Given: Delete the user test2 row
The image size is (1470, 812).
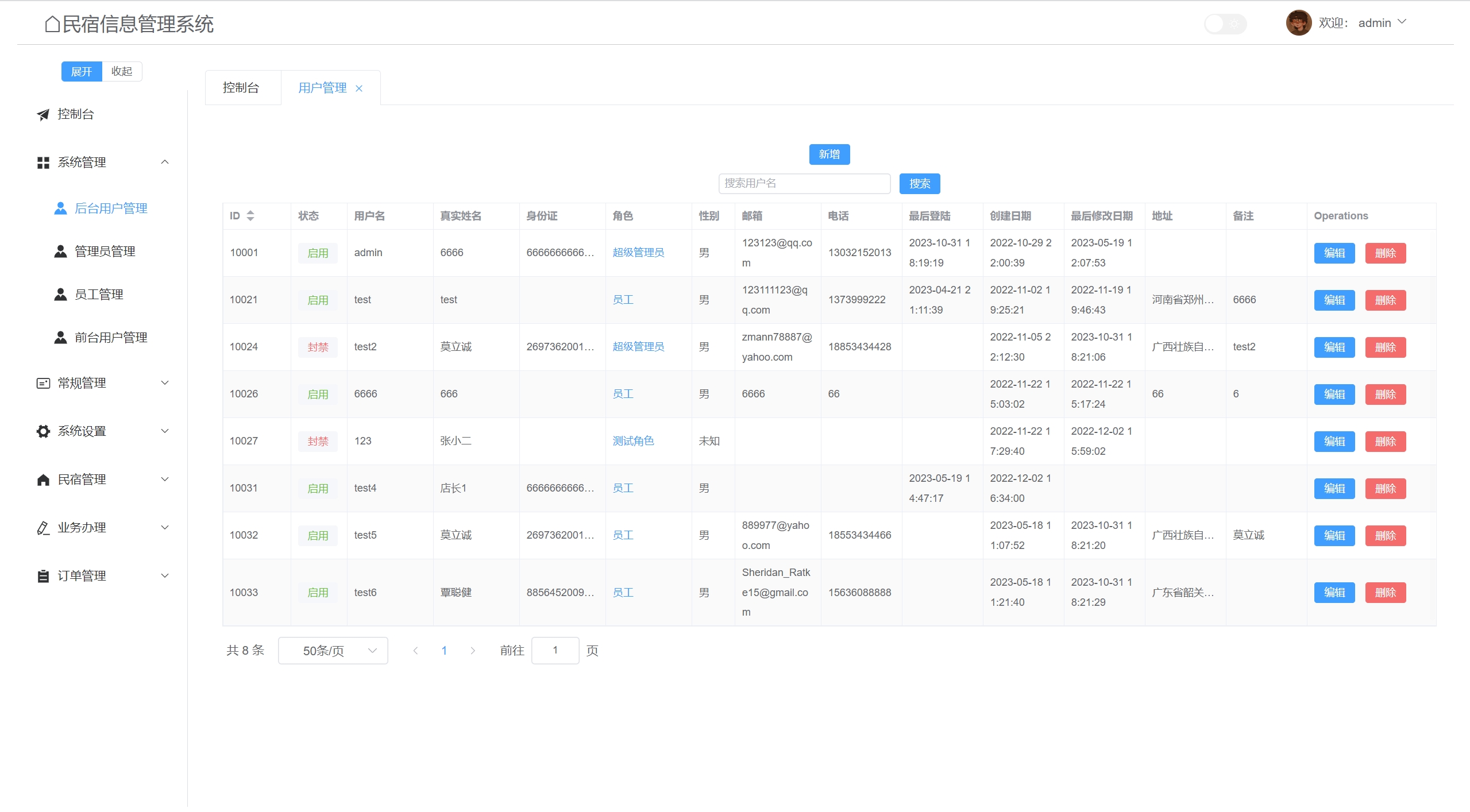Looking at the screenshot, I should coord(1385,347).
